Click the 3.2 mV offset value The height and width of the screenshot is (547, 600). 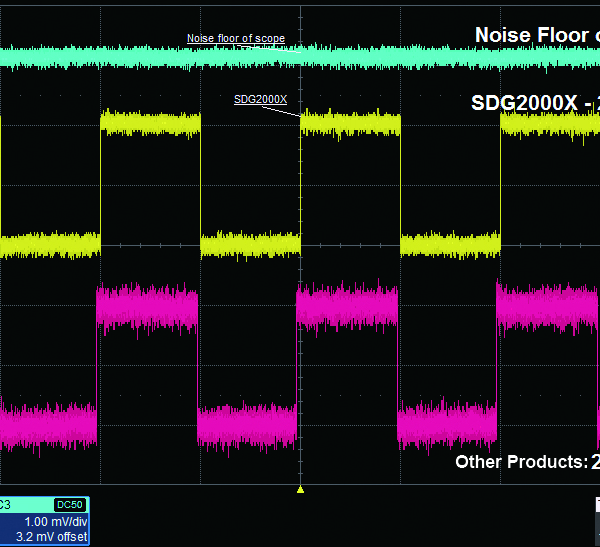(58, 537)
